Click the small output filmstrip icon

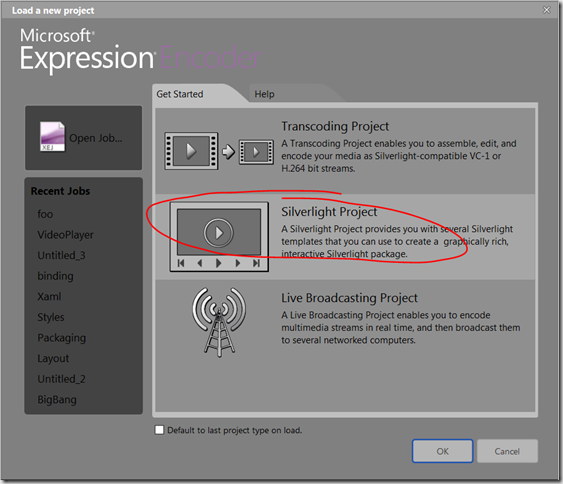pos(256,152)
